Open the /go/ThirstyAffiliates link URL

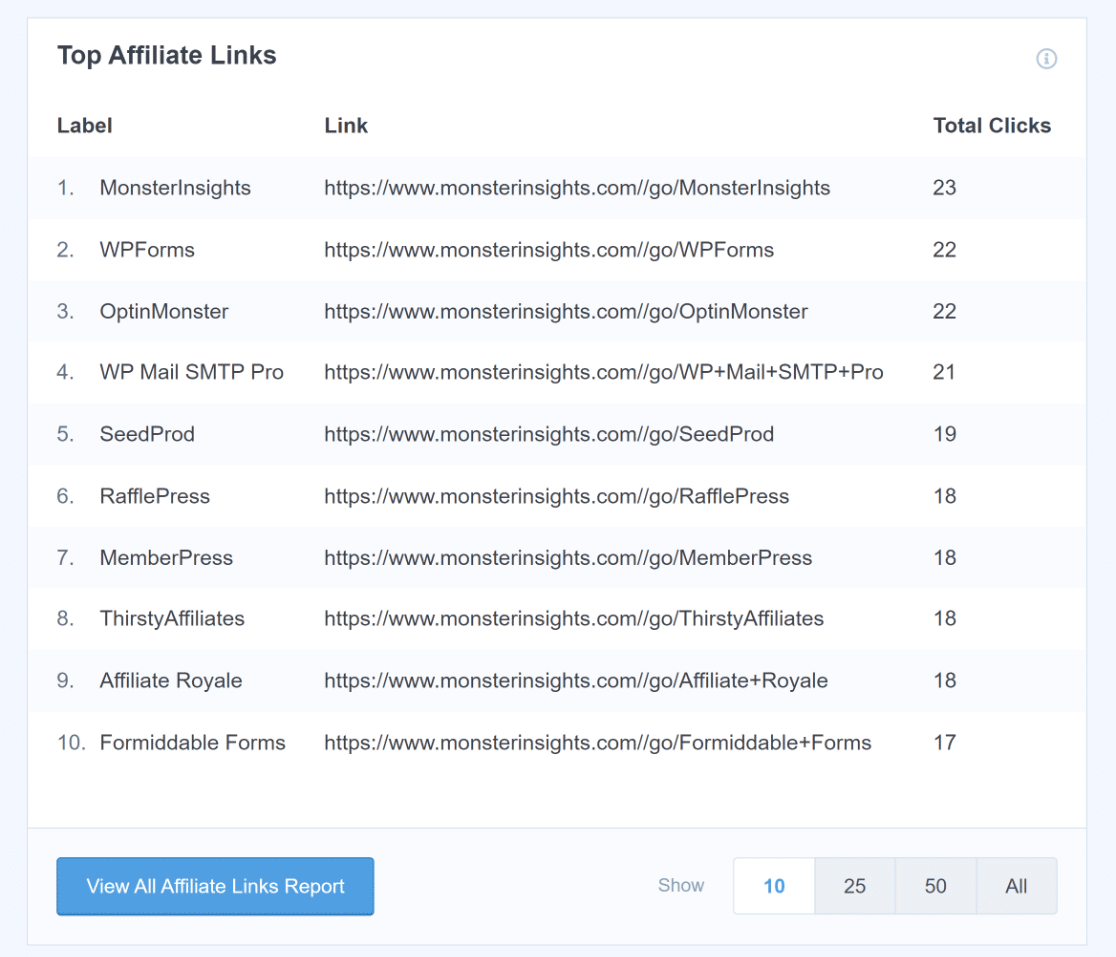(574, 619)
